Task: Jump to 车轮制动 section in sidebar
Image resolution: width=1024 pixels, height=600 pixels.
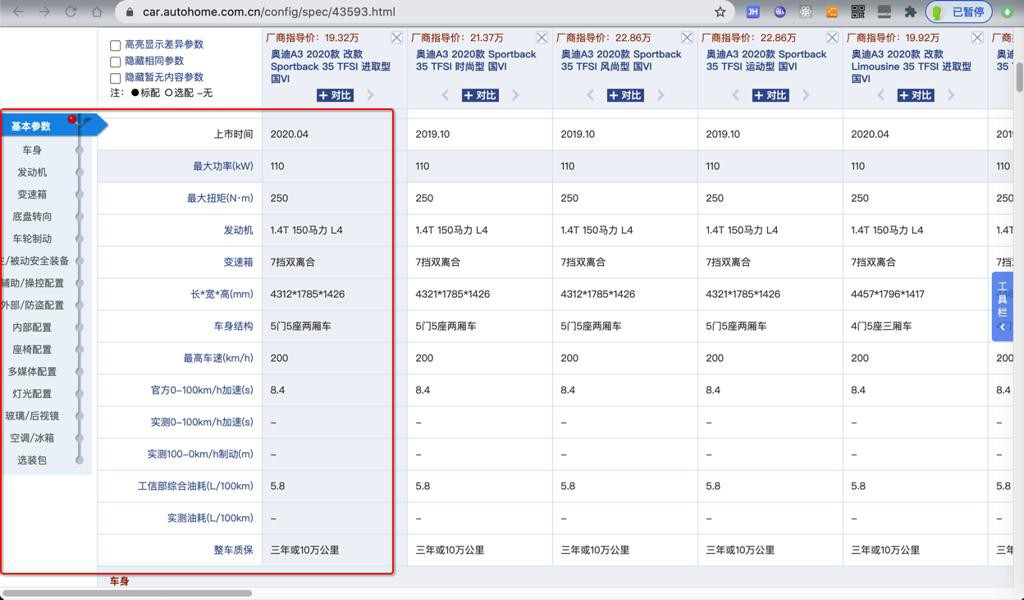Action: click(32, 239)
